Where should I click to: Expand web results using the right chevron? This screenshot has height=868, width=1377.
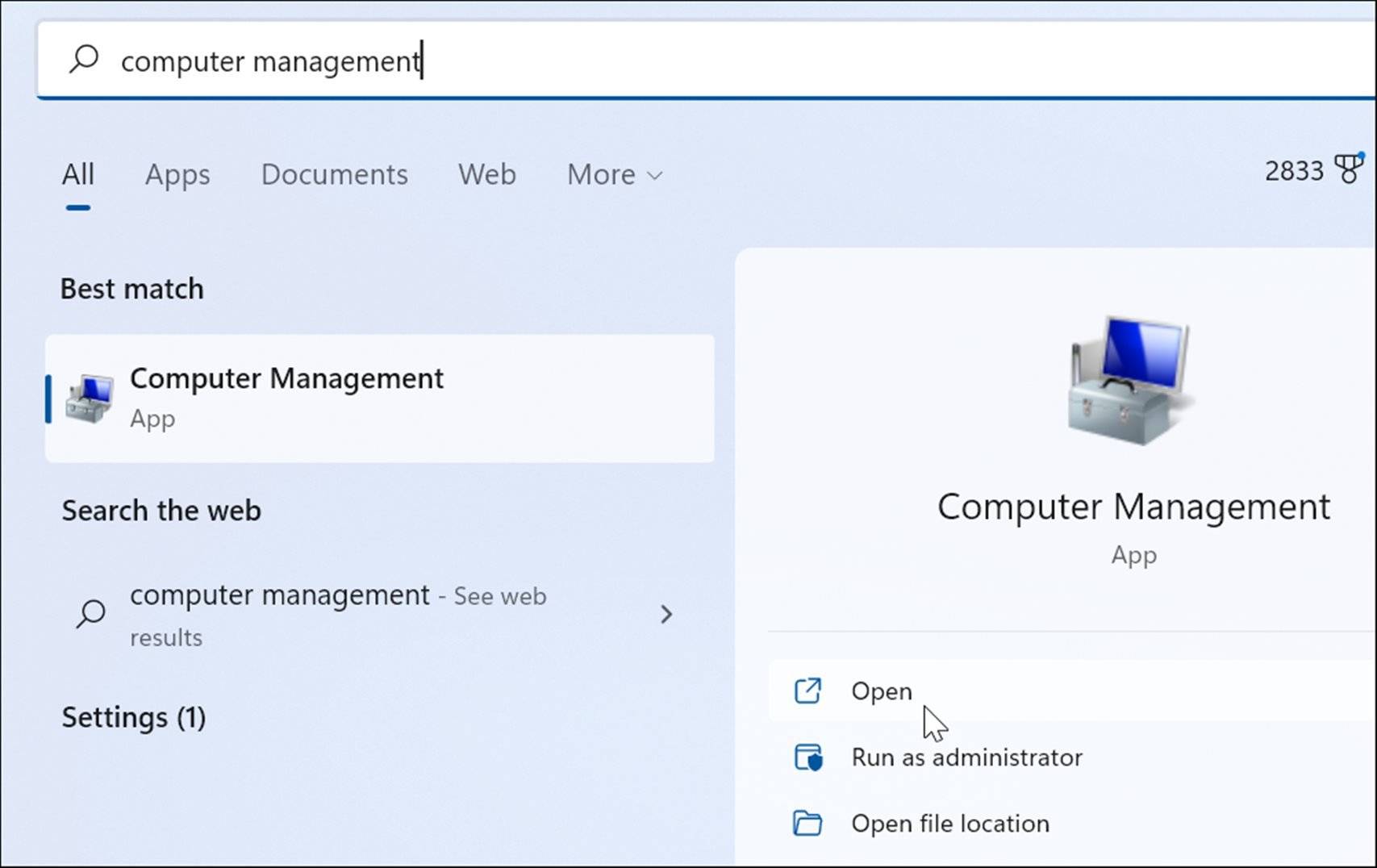tap(668, 615)
